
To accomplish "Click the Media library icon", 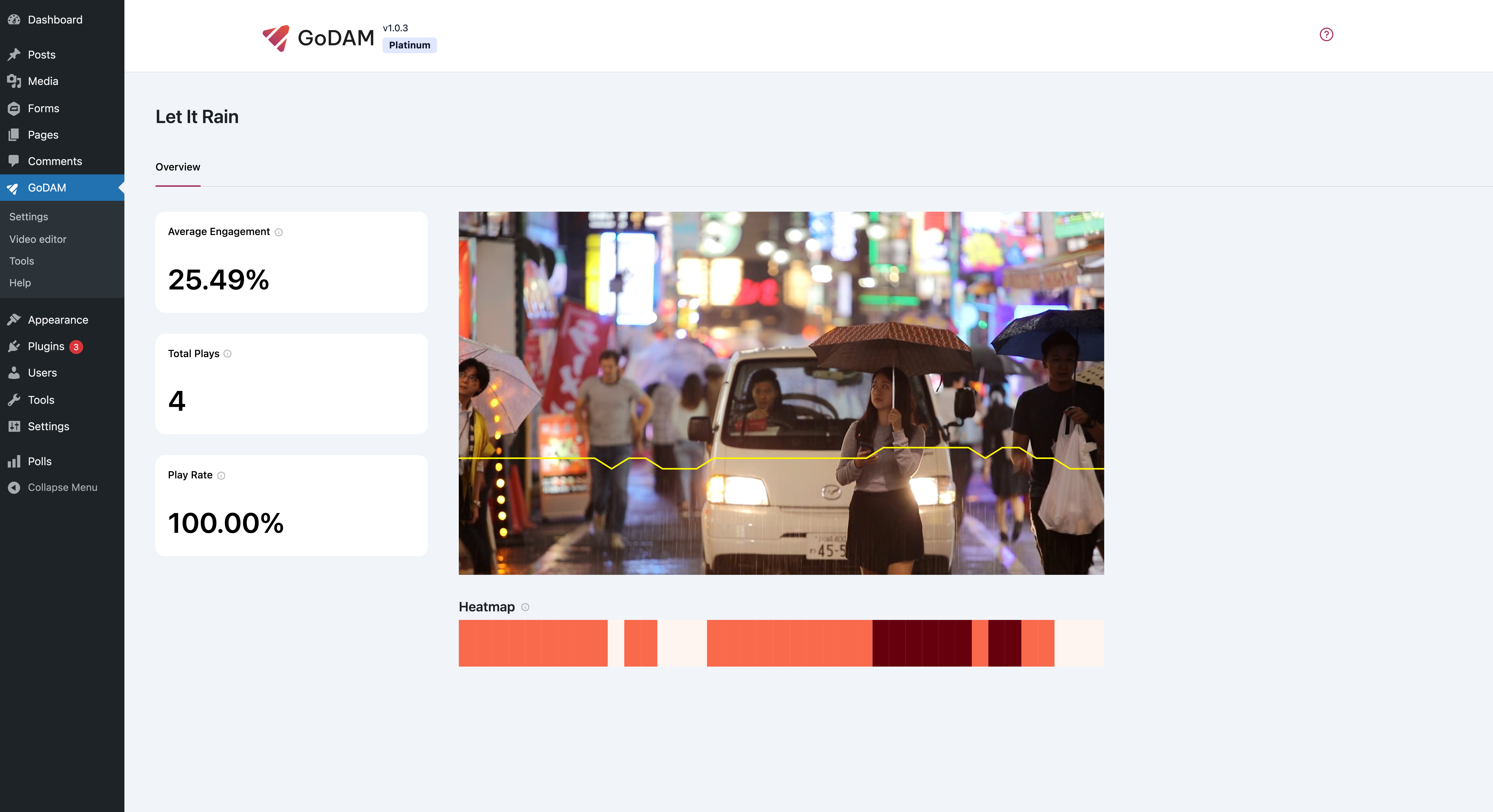I will pos(14,81).
